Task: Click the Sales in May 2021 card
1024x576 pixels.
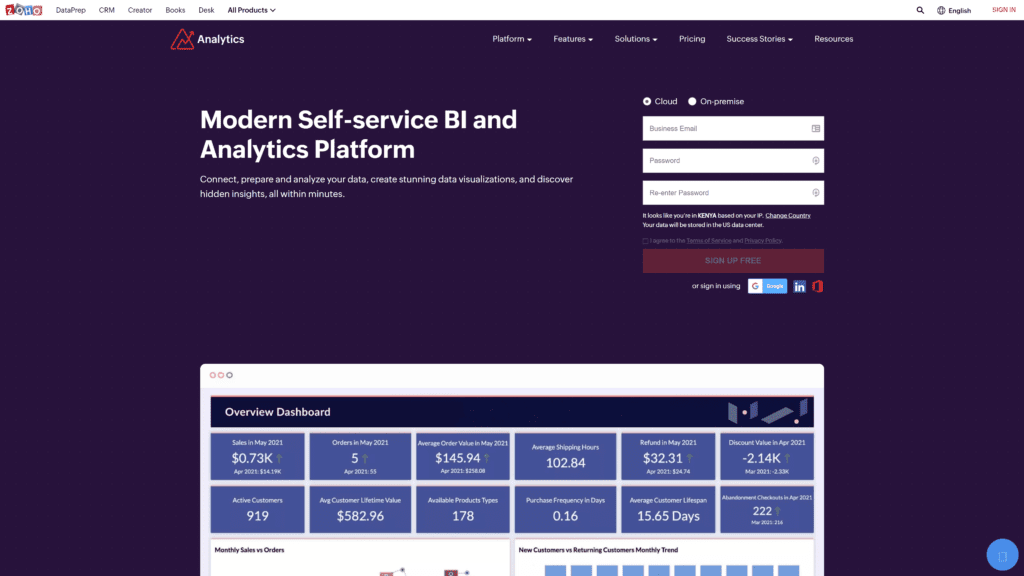Action: coord(257,456)
